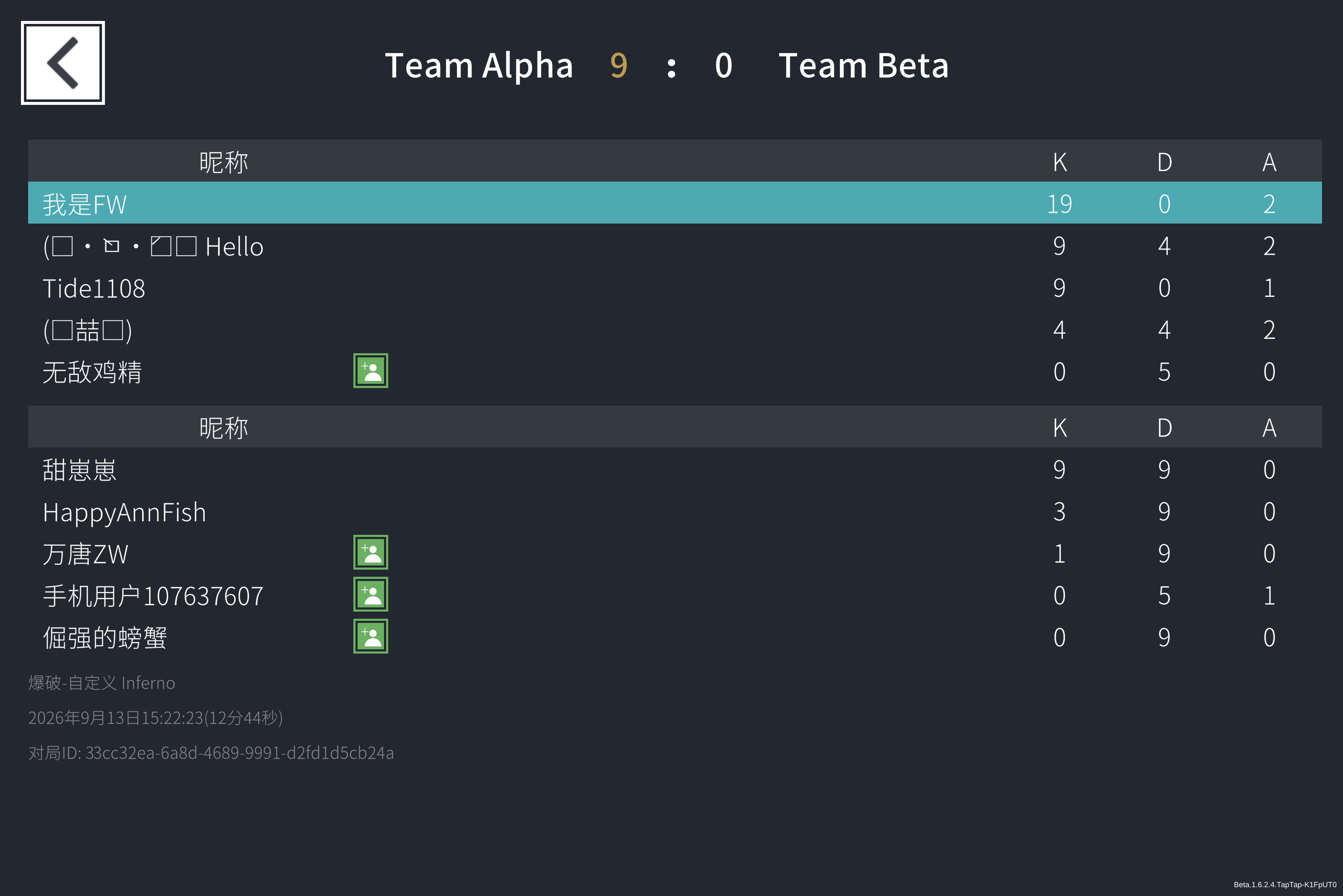Click Team Alpha's K column header
Screen dimensions: 1343x896
[1059, 162]
